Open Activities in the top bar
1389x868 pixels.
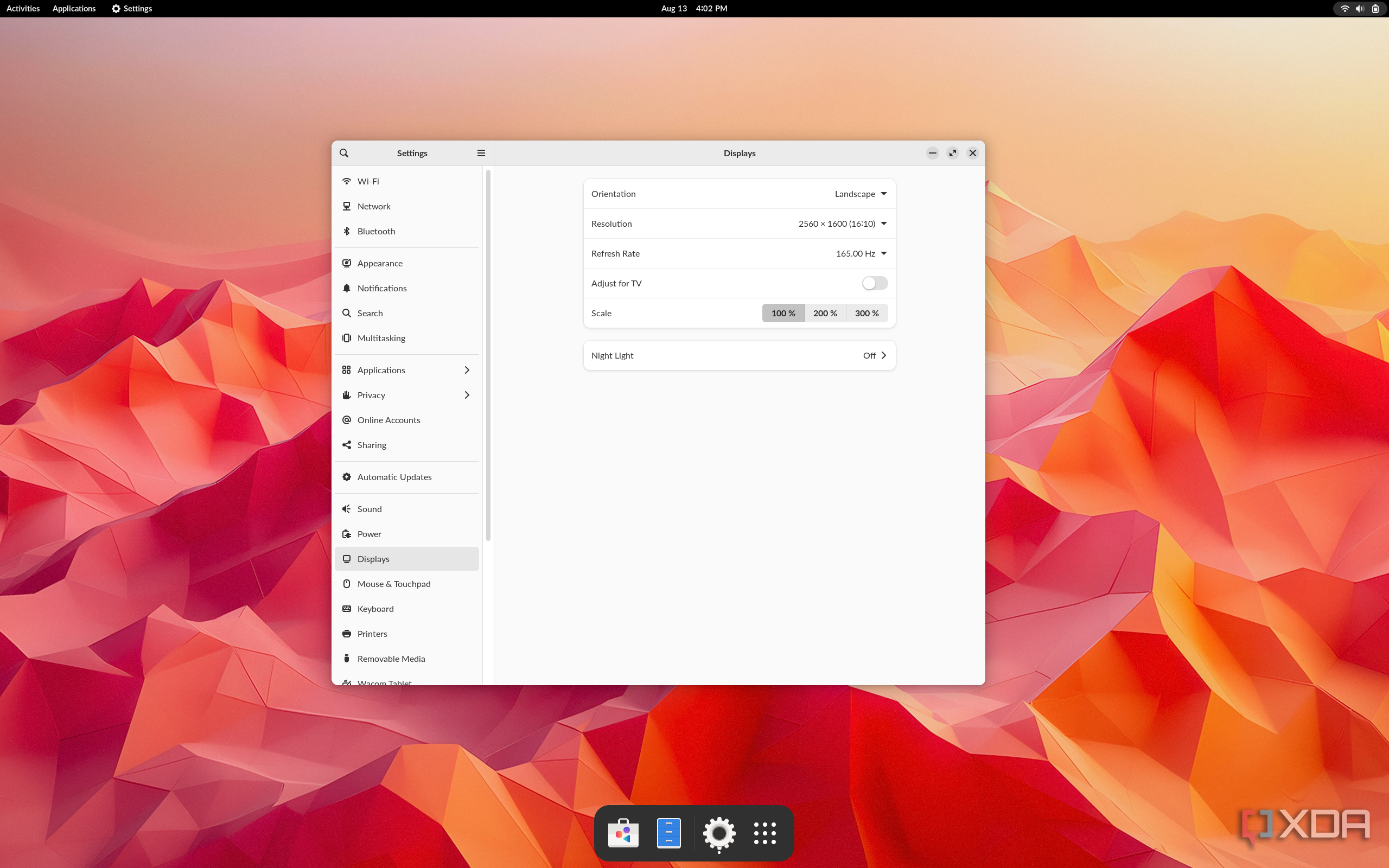(x=23, y=9)
